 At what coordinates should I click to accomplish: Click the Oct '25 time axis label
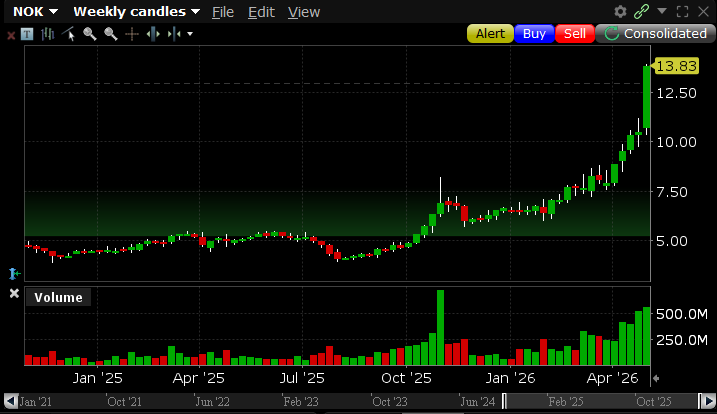[407, 378]
